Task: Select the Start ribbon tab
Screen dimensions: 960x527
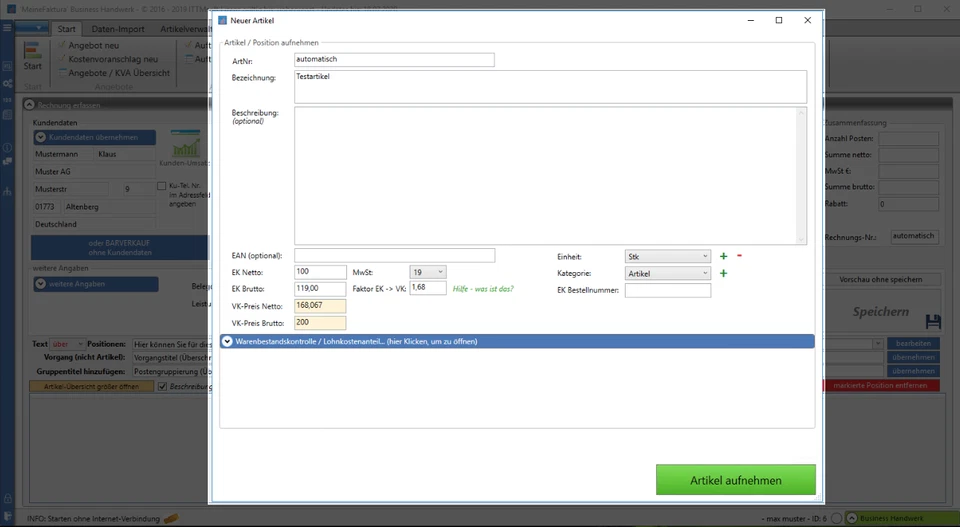Action: [67, 29]
